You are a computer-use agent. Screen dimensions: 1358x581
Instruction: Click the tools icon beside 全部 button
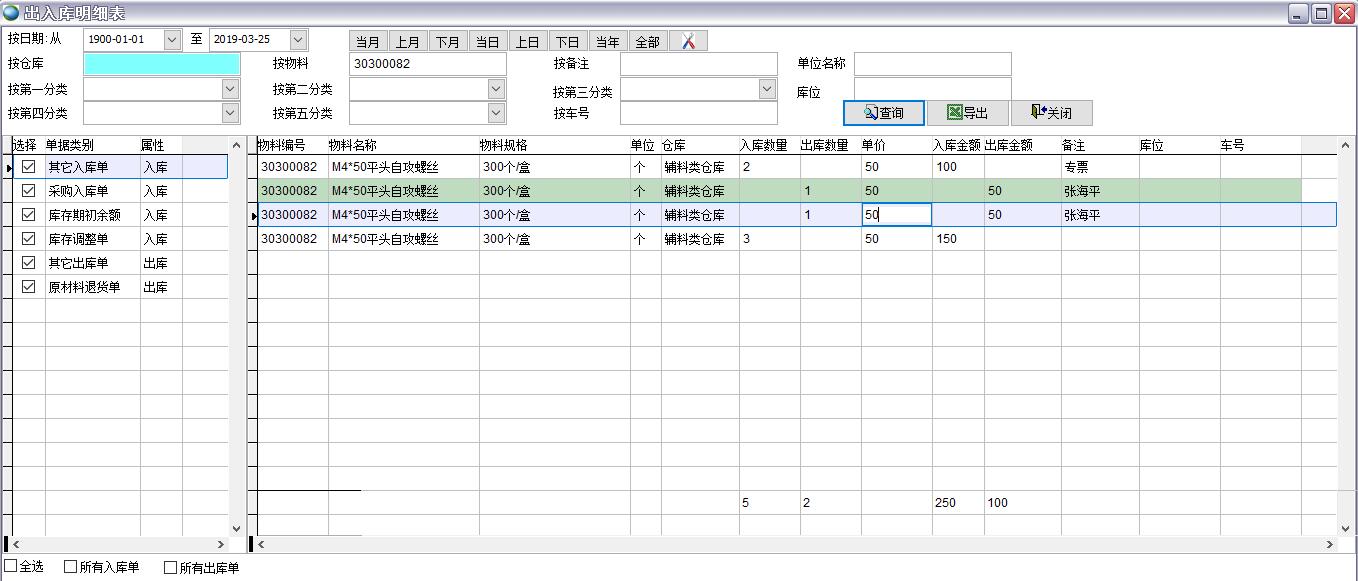(x=688, y=41)
